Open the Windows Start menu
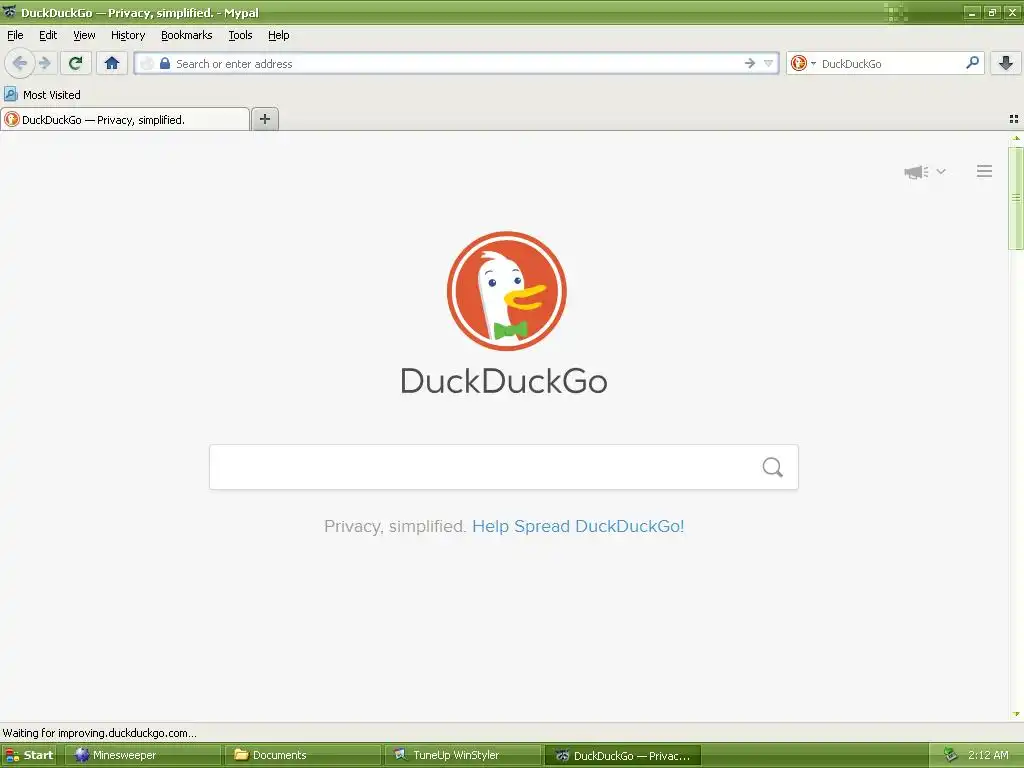Viewport: 1024px width, 768px height. [x=29, y=756]
